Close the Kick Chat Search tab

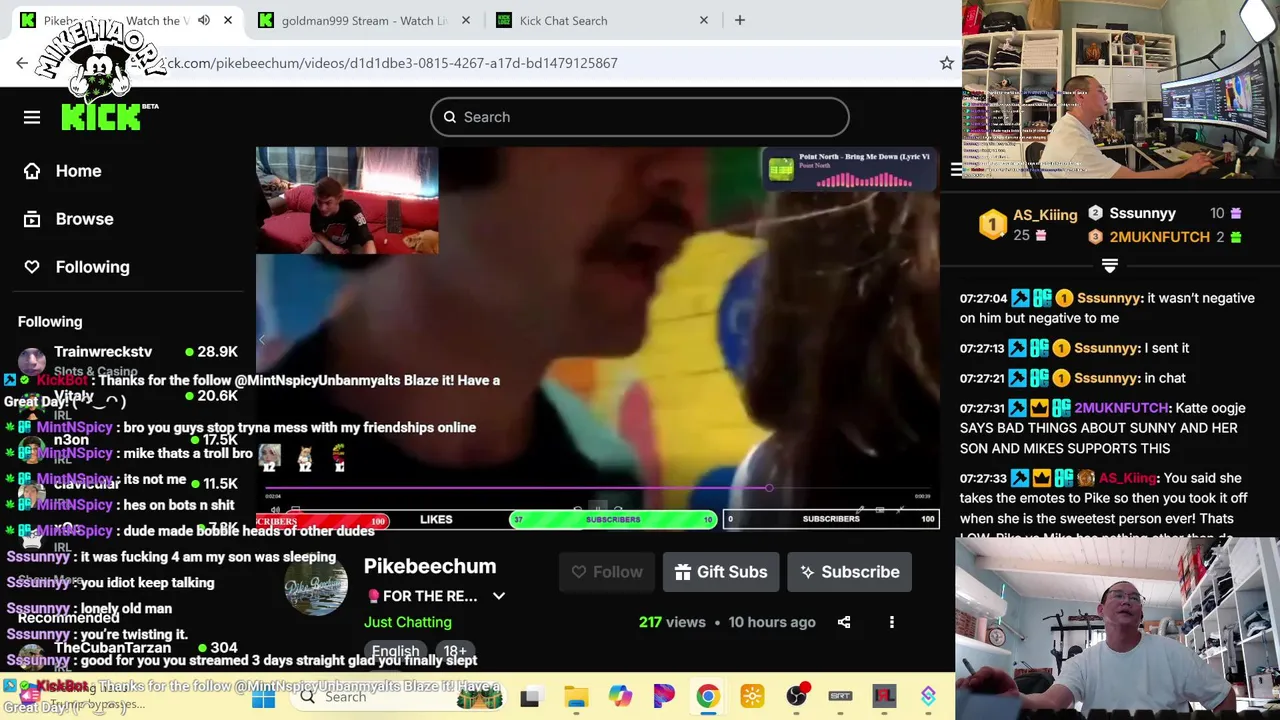coord(704,20)
